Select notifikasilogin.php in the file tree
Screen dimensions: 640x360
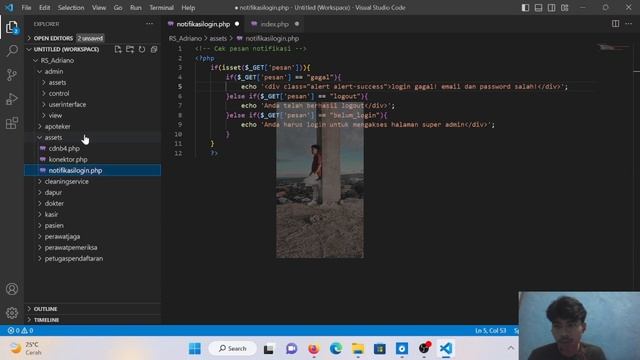coord(93,171)
